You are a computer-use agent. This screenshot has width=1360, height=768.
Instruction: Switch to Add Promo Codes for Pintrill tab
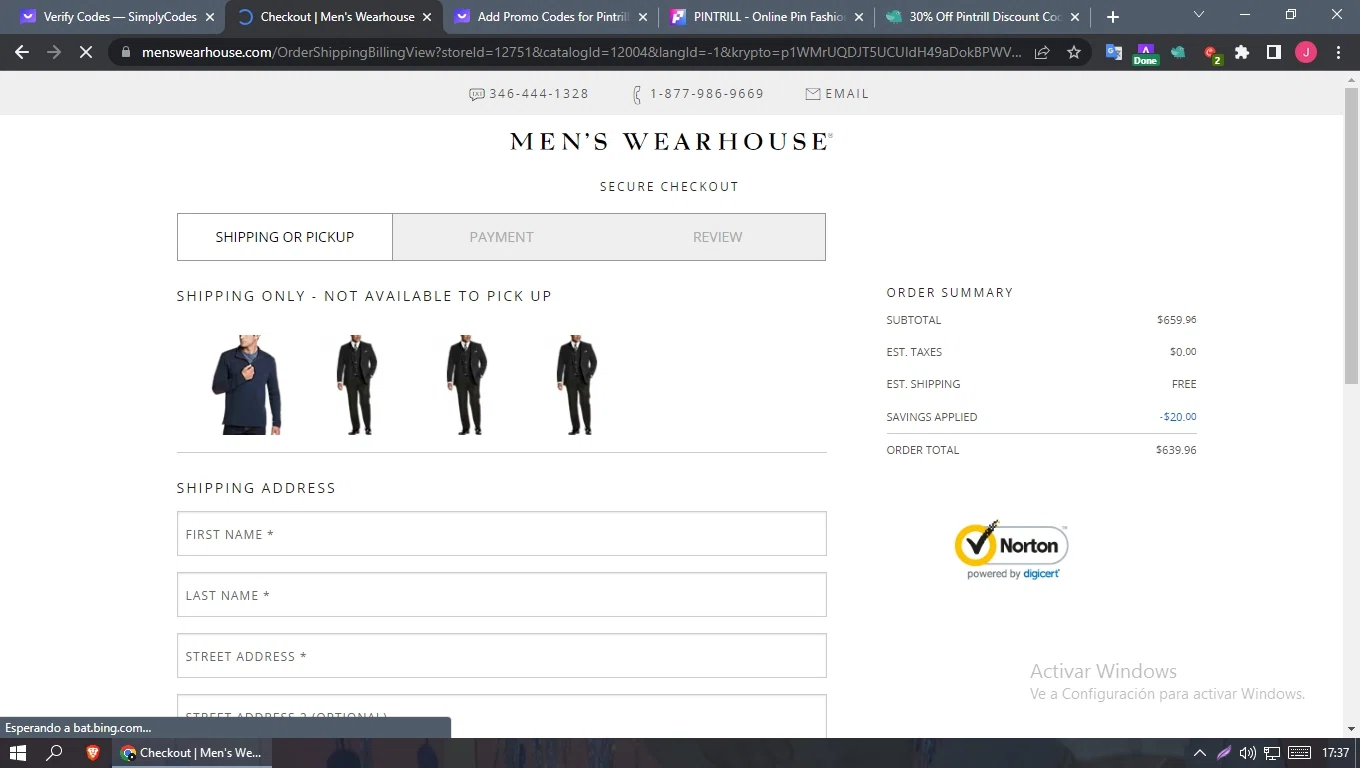[550, 17]
